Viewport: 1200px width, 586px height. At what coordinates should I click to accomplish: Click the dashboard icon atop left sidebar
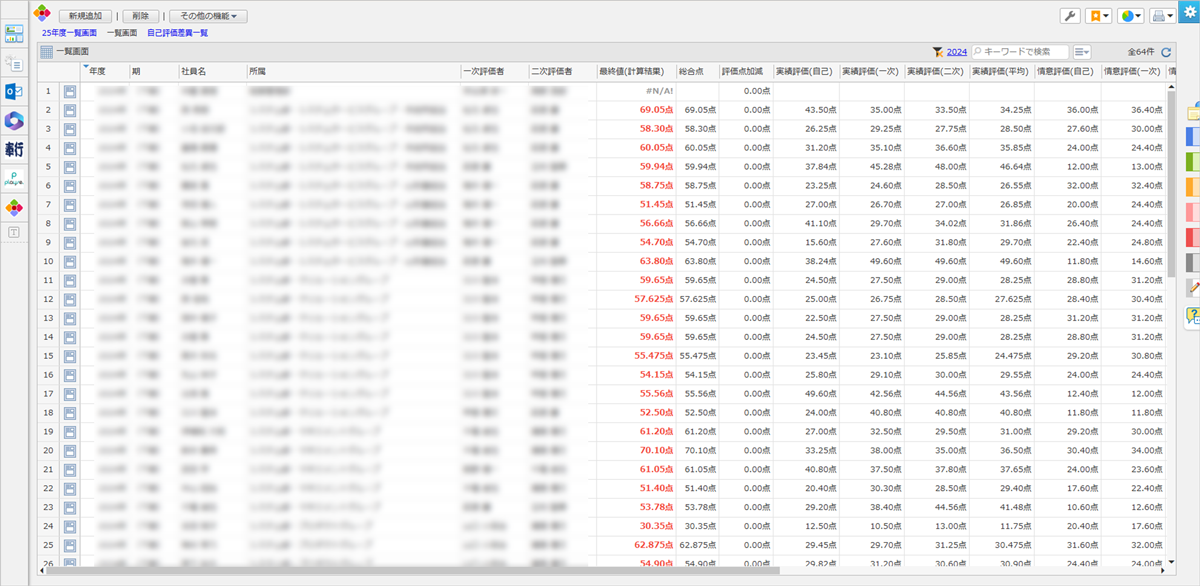coord(15,35)
